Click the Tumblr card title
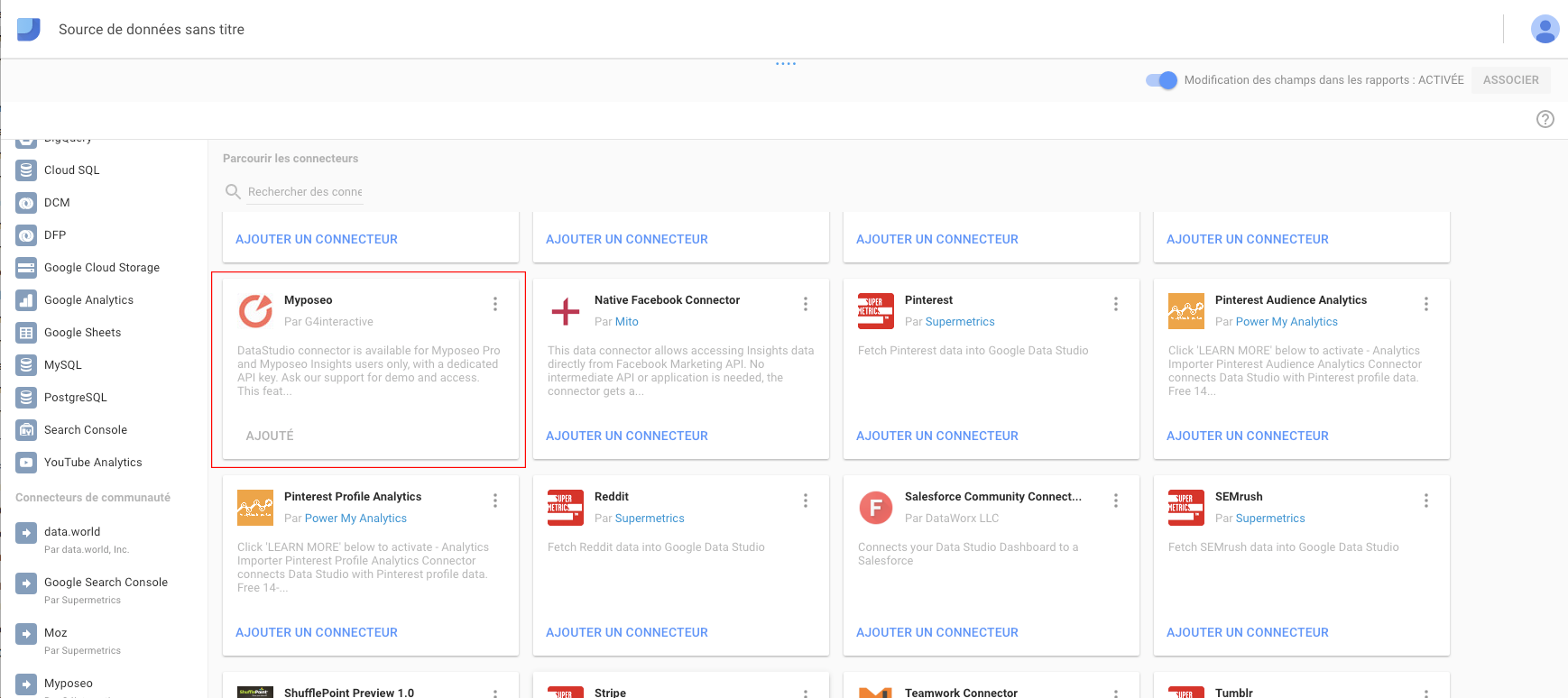 (x=1234, y=693)
